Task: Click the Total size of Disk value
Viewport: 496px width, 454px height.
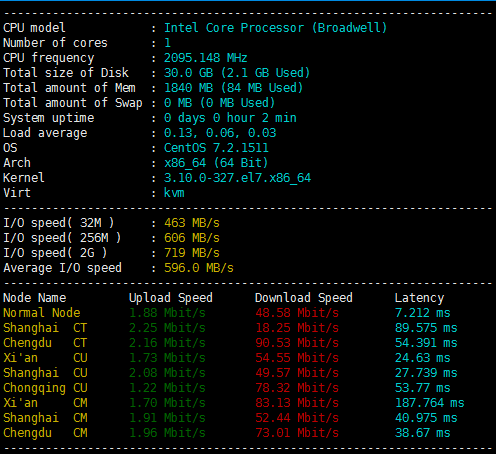Action: (237, 73)
